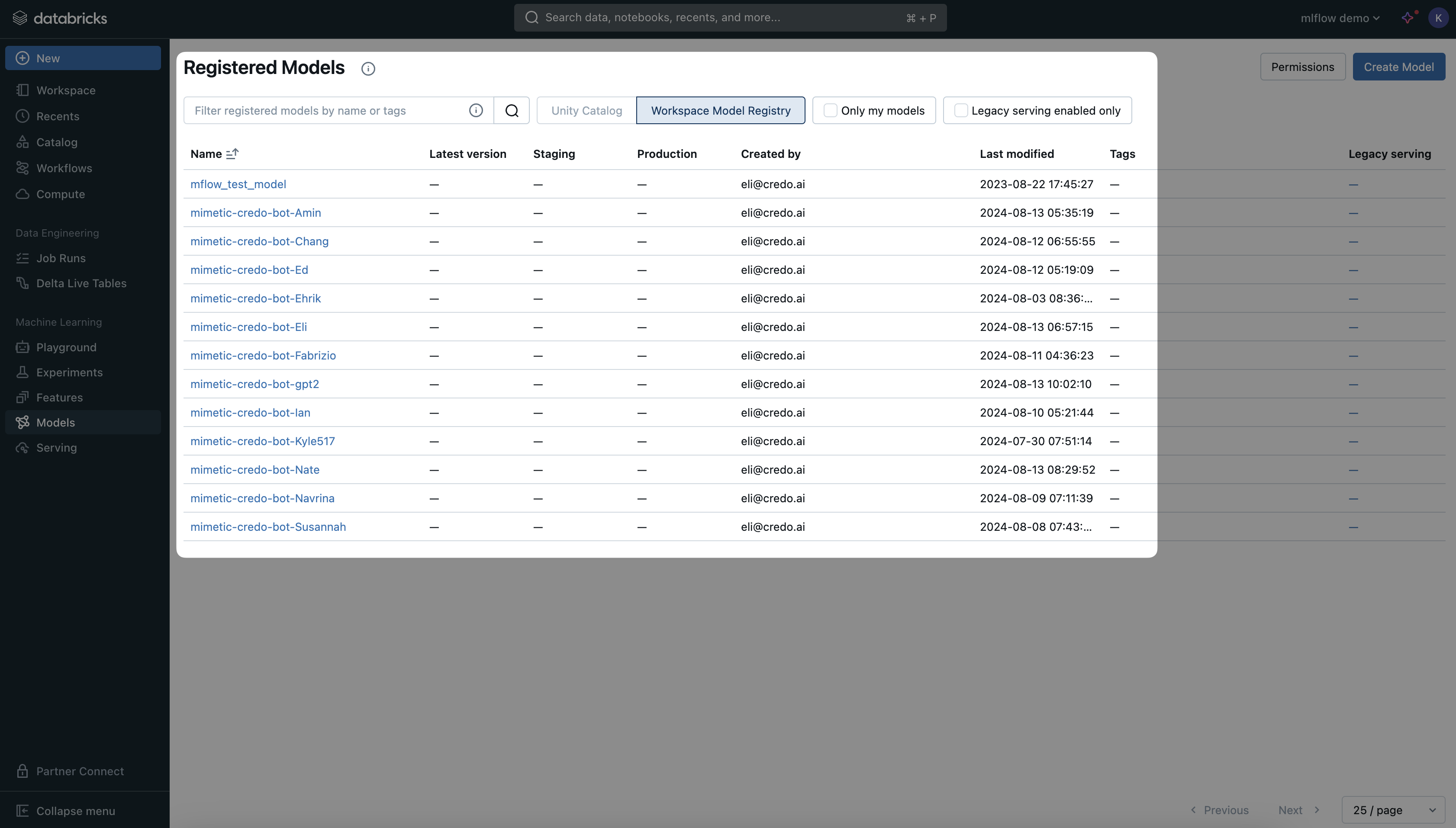Click the global search data and notebooks field
This screenshot has height=828, width=1456.
(x=730, y=18)
